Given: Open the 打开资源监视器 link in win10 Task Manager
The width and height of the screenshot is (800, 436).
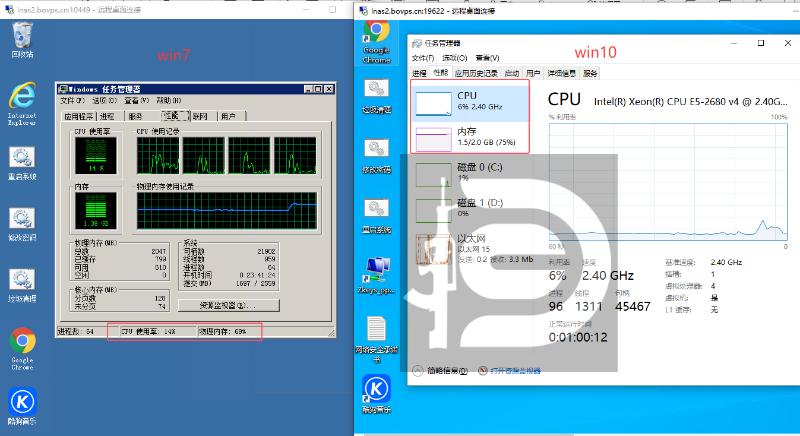Looking at the screenshot, I should tap(515, 371).
